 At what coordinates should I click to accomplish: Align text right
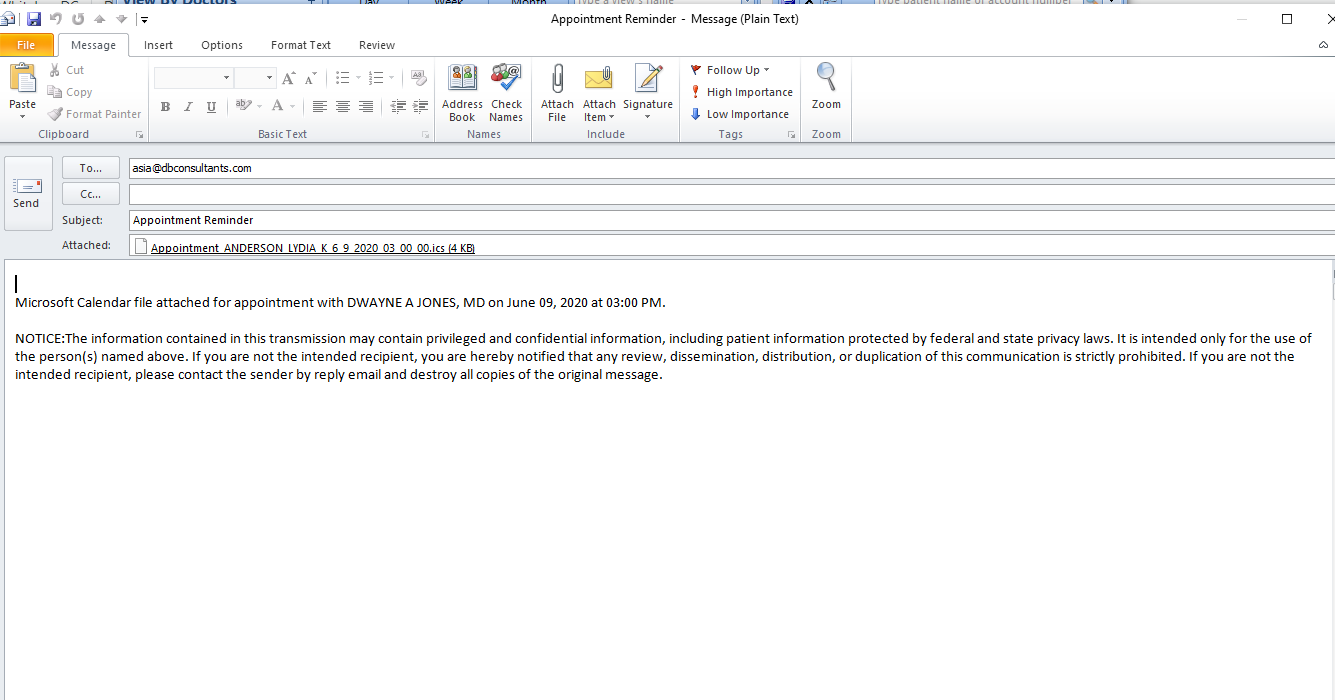(x=366, y=107)
